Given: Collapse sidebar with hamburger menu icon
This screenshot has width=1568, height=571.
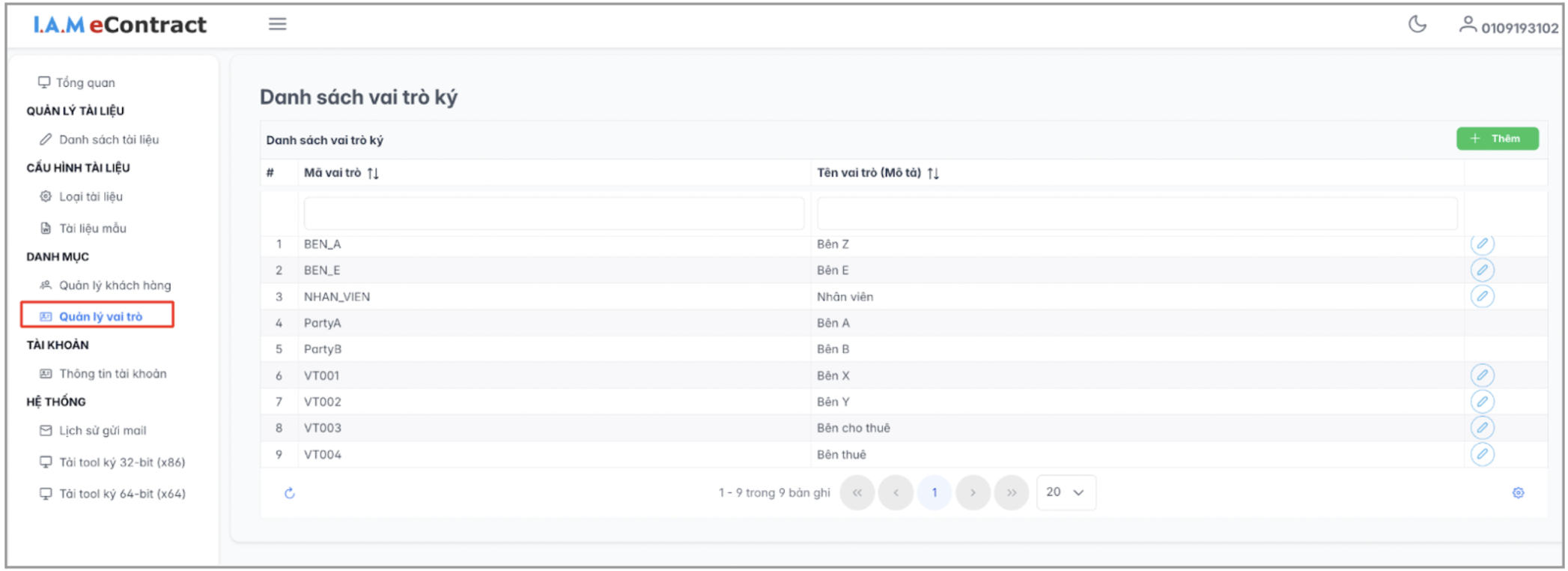Looking at the screenshot, I should coord(277,25).
